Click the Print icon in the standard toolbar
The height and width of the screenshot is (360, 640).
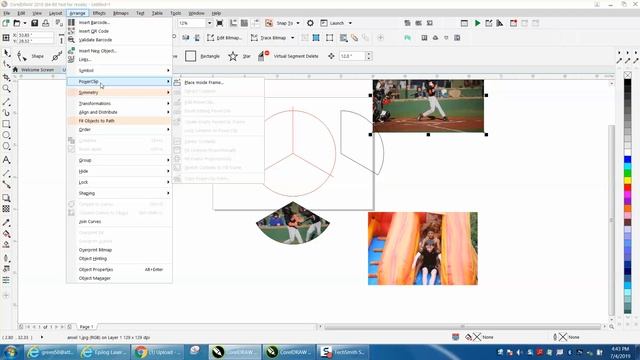46,23
